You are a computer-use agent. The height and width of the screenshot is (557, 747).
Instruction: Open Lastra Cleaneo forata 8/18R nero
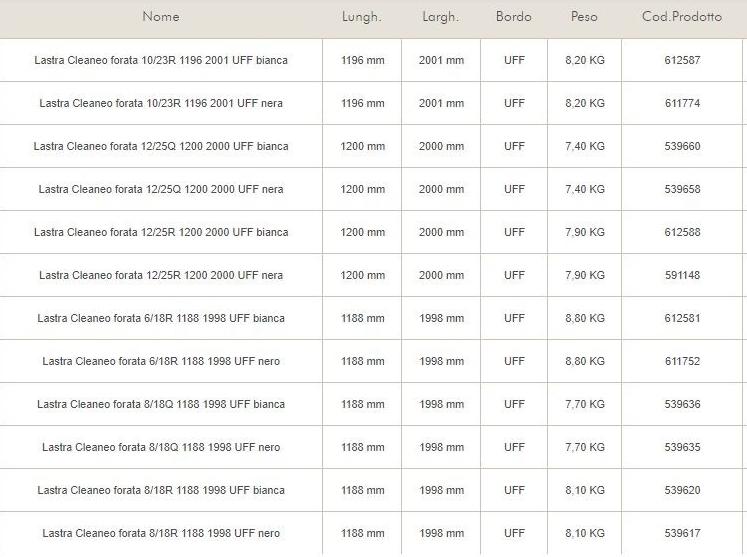(x=161, y=534)
